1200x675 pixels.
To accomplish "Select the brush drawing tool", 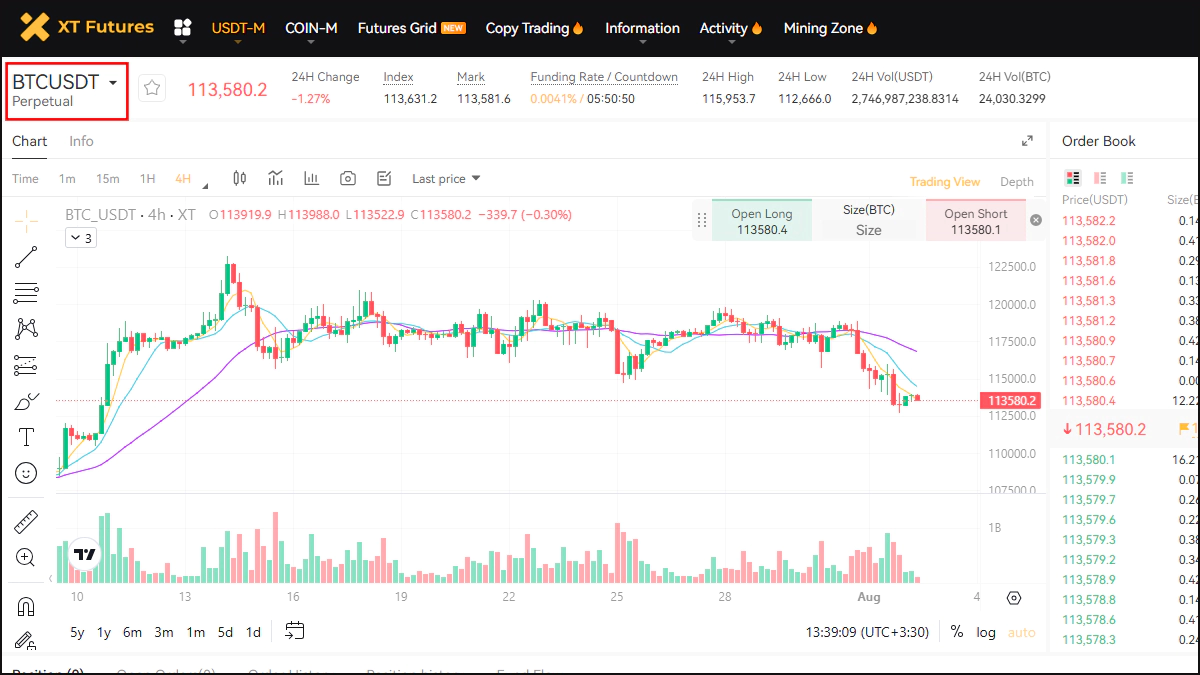I will (26, 401).
